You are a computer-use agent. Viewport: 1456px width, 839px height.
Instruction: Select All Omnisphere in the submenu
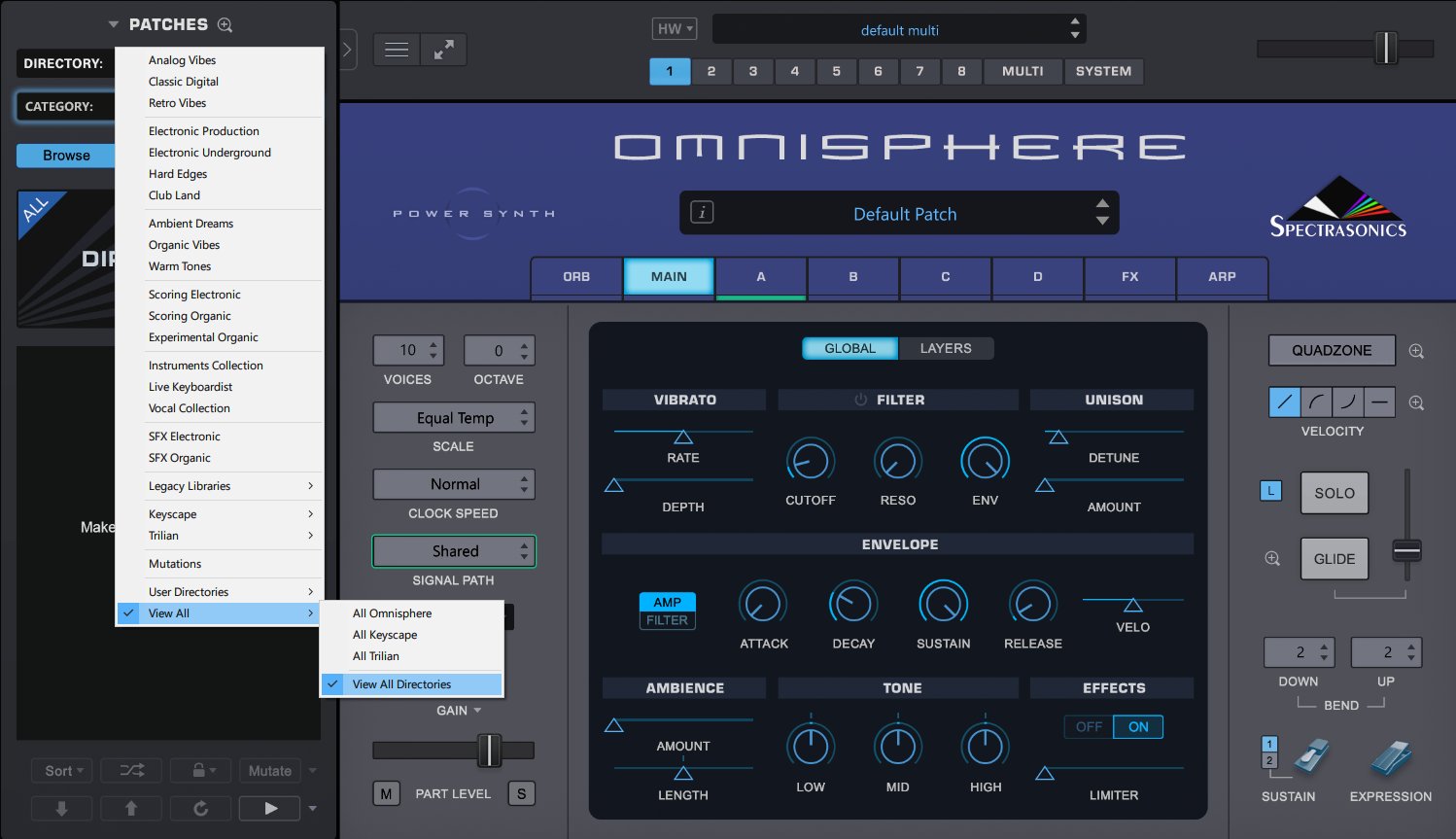pos(411,613)
